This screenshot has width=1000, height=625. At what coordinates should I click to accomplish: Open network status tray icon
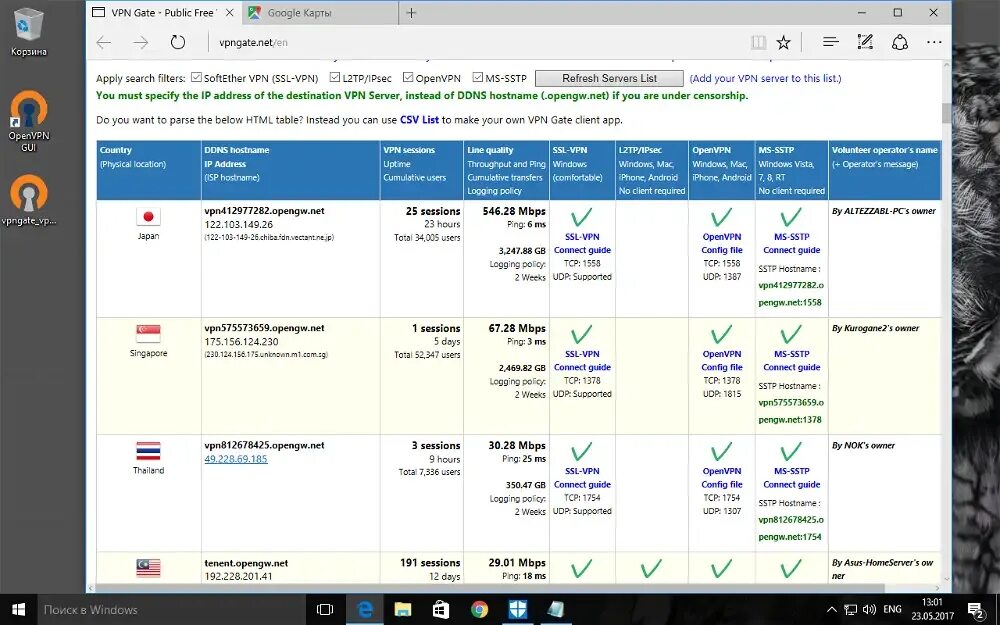[850, 610]
